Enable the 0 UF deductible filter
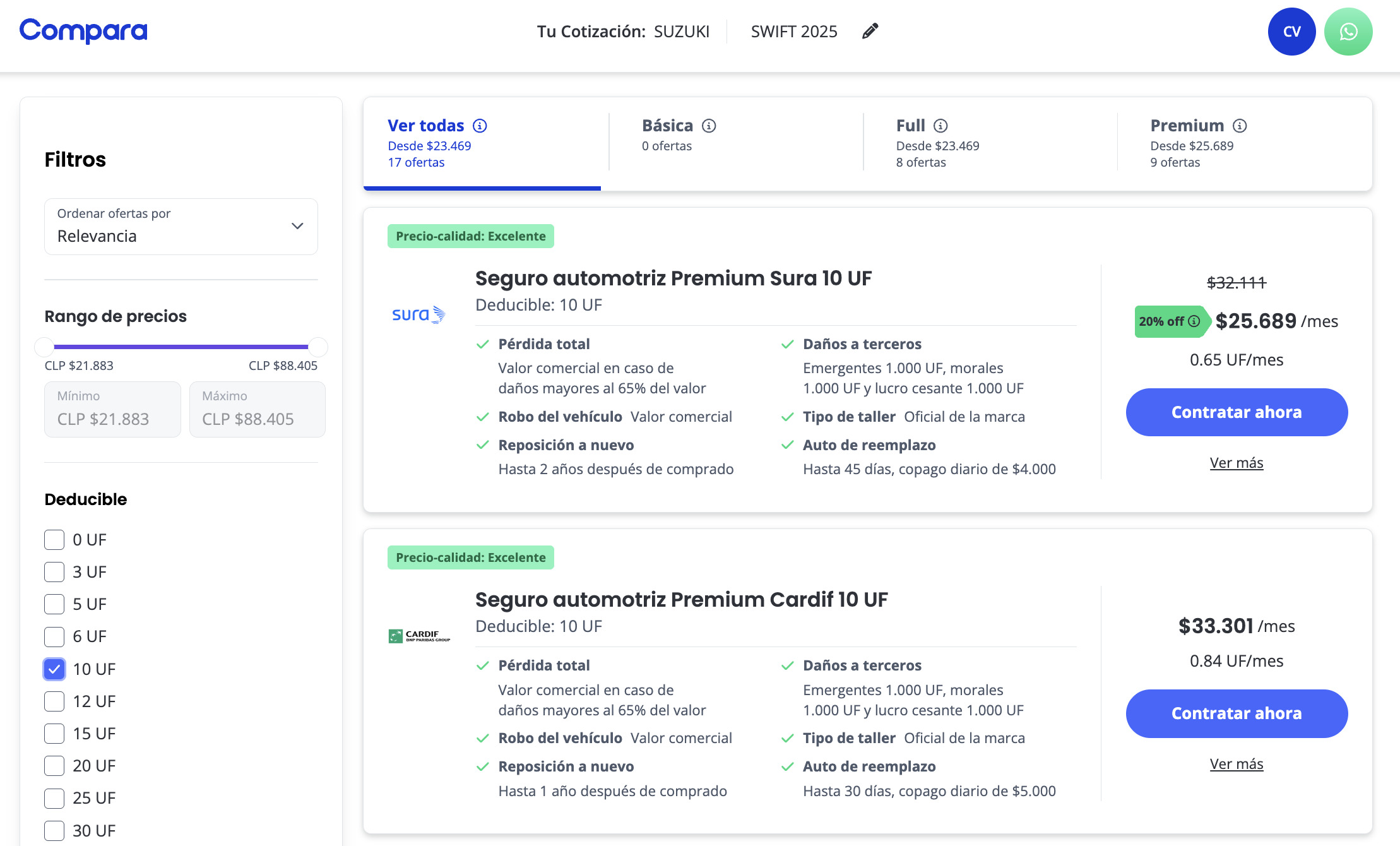The width and height of the screenshot is (1400, 846). (x=54, y=540)
